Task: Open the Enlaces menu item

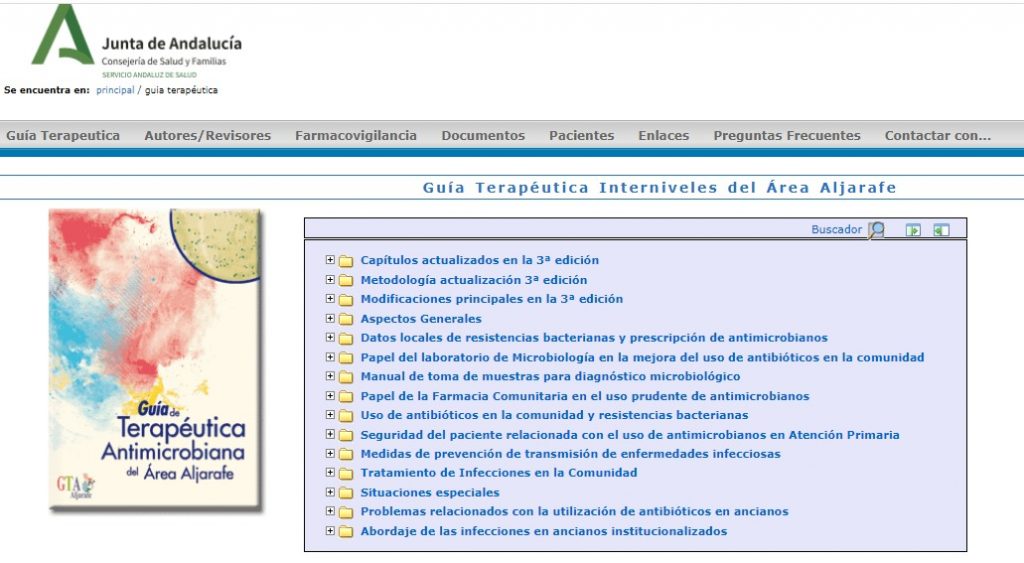Action: pos(664,135)
